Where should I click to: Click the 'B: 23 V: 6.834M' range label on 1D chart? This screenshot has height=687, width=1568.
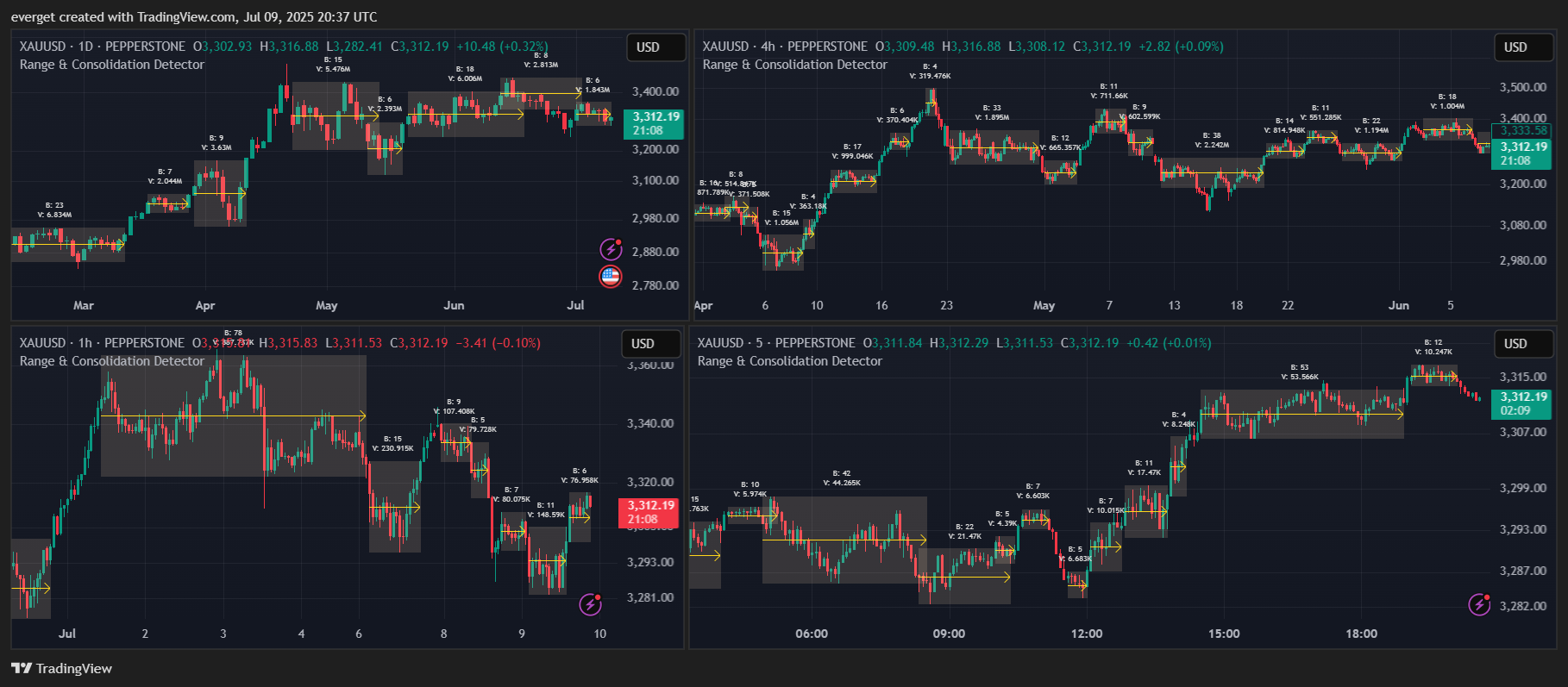54,210
